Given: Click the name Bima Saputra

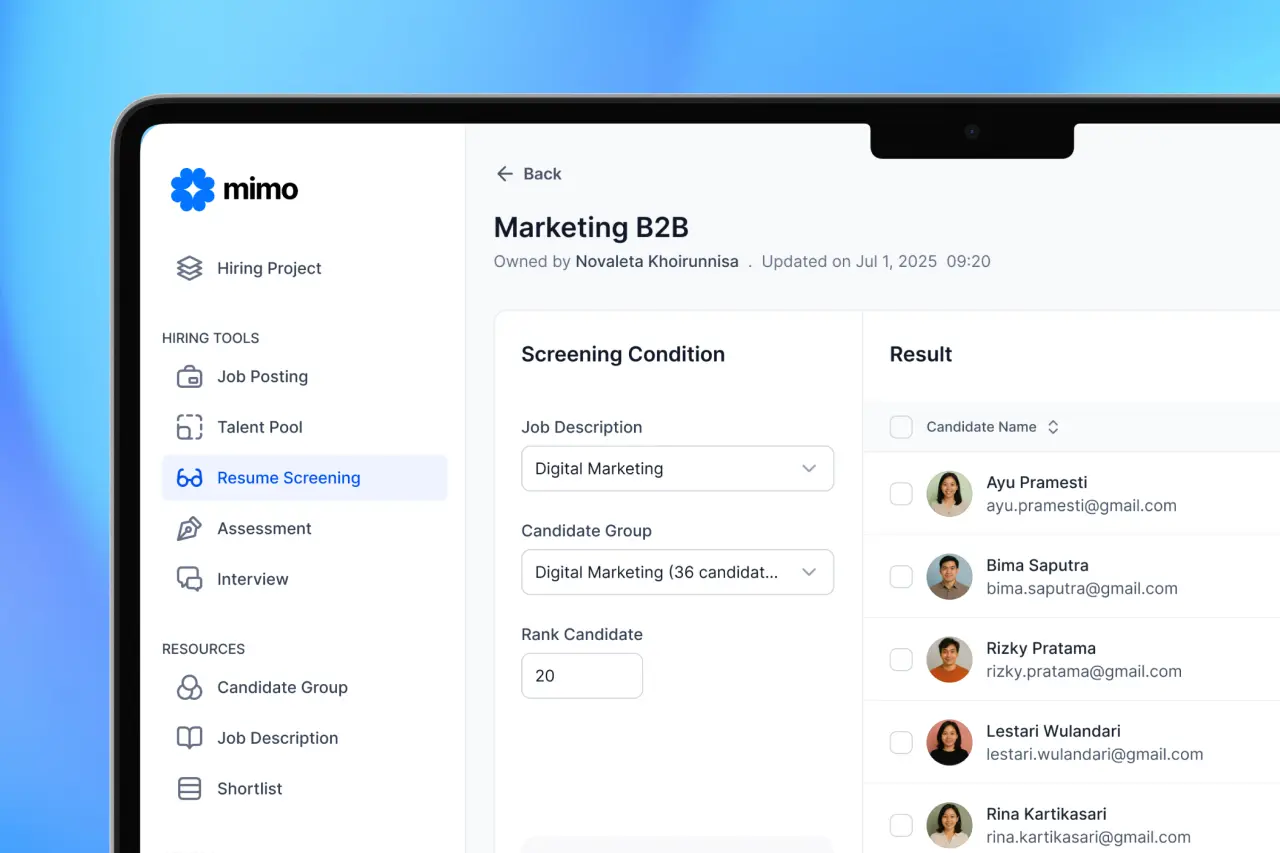Looking at the screenshot, I should (1037, 566).
